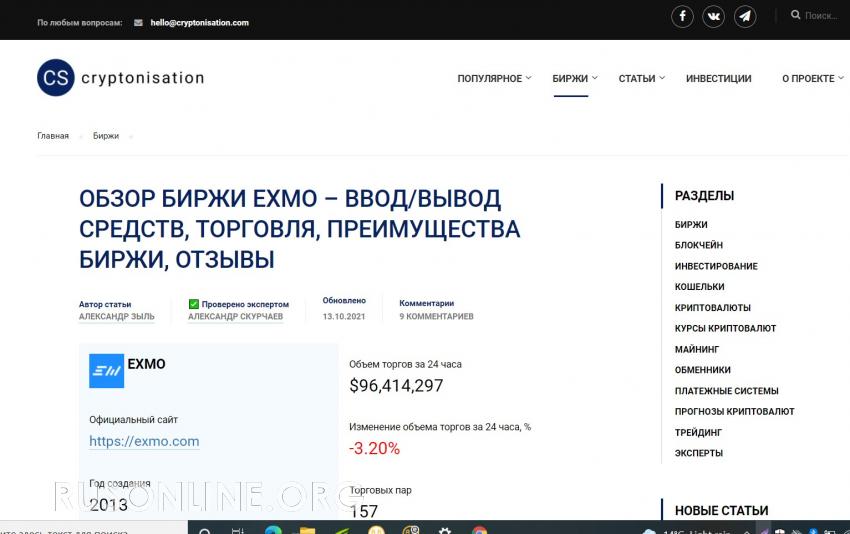Open ТРЕЙДИНГ section in sidebar
Image resolution: width=850 pixels, height=534 pixels.
698,433
